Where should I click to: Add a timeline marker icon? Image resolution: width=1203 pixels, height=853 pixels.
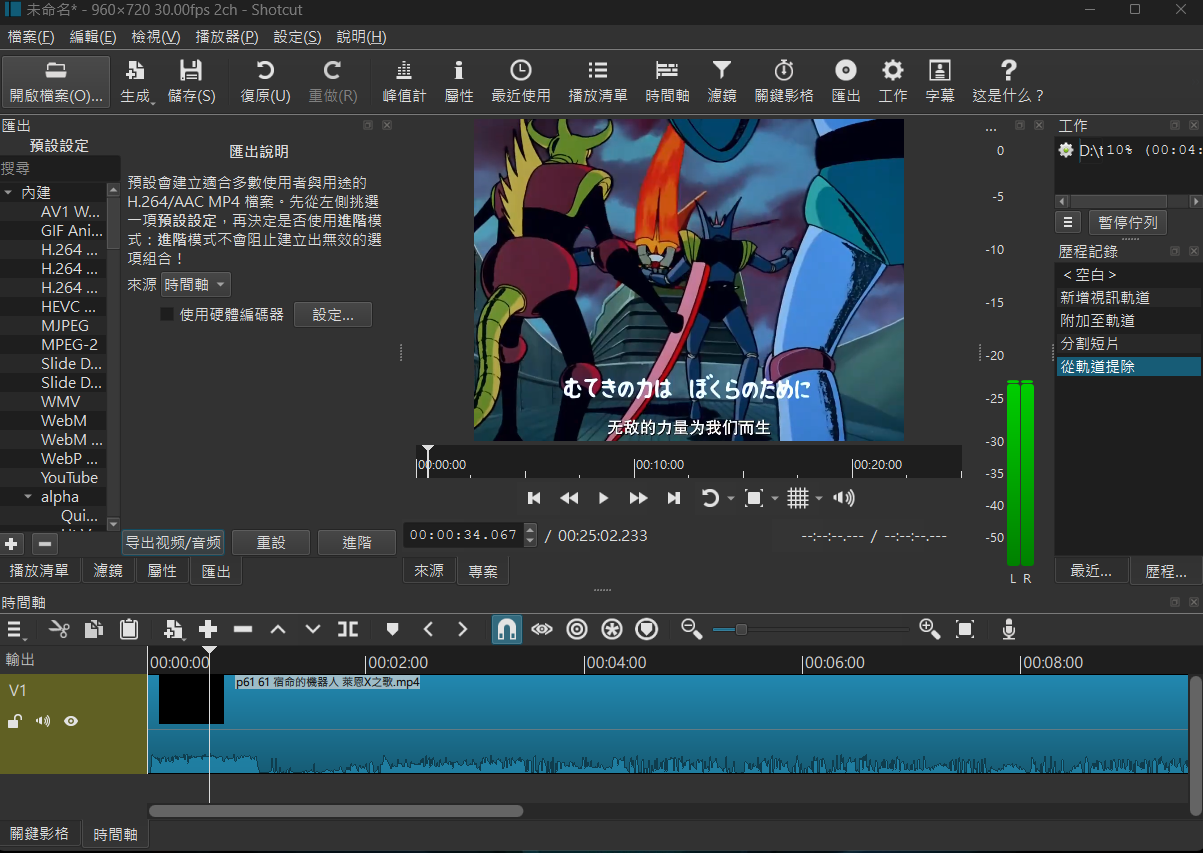point(392,629)
